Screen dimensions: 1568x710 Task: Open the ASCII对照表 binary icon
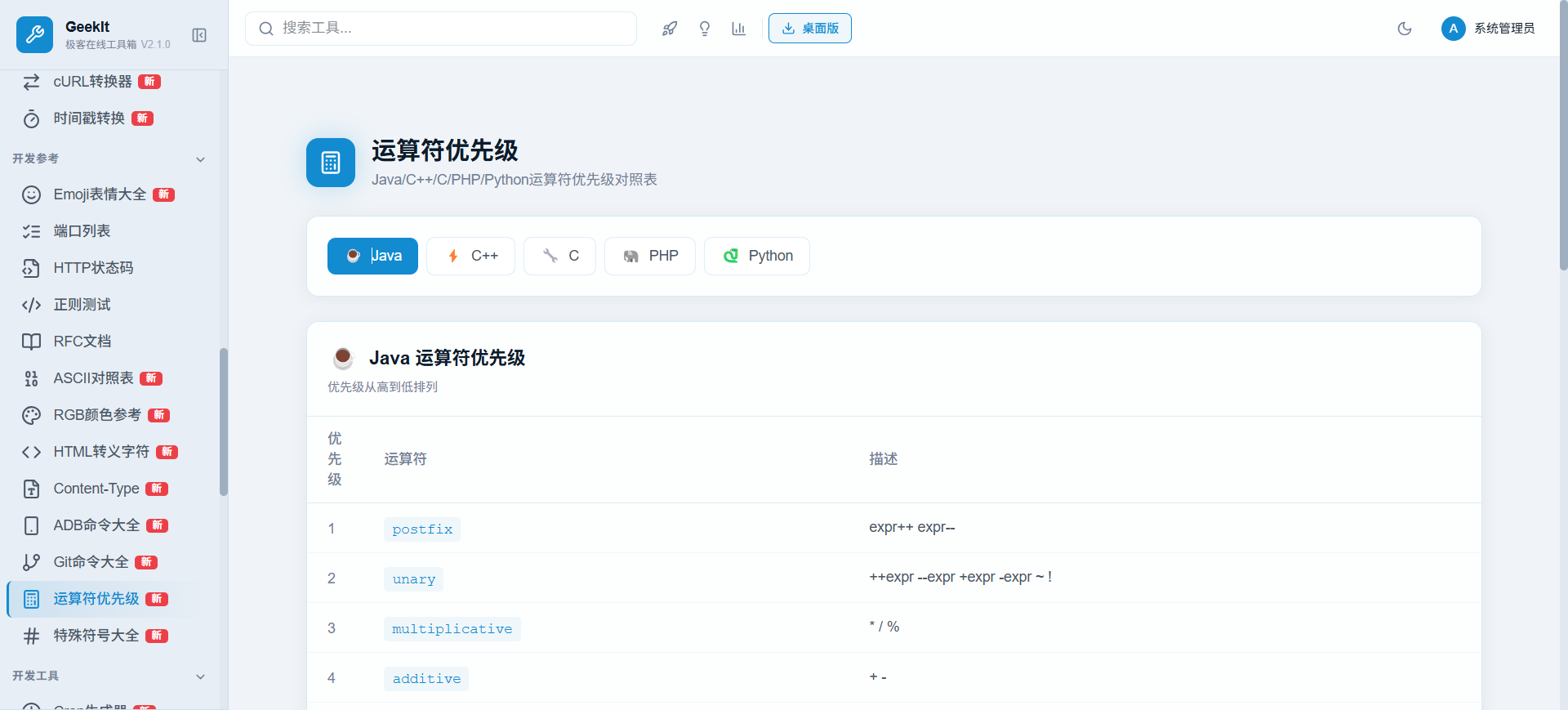[31, 378]
